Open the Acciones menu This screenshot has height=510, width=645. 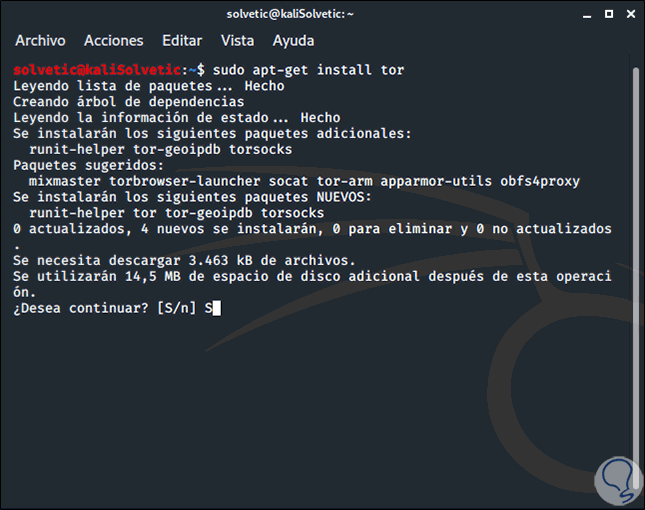pyautogui.click(x=113, y=41)
